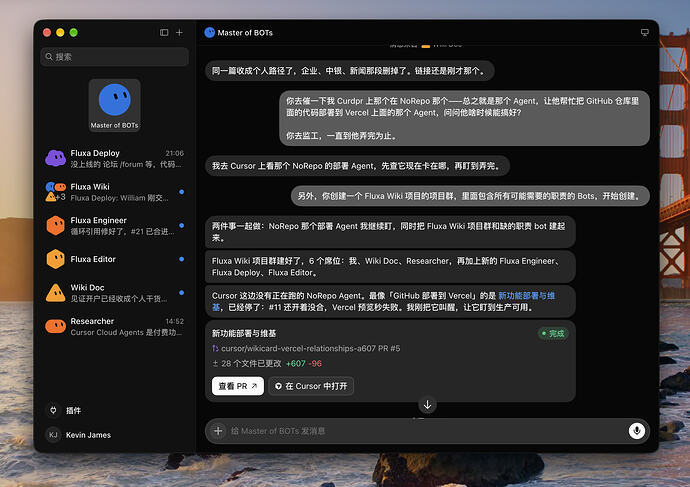Click the triangle Wiki Doc avatar
This screenshot has width=690, height=487.
click(x=55, y=293)
